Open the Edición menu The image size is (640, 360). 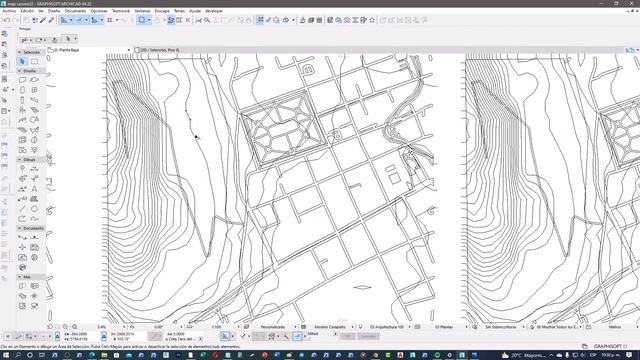coord(27,11)
